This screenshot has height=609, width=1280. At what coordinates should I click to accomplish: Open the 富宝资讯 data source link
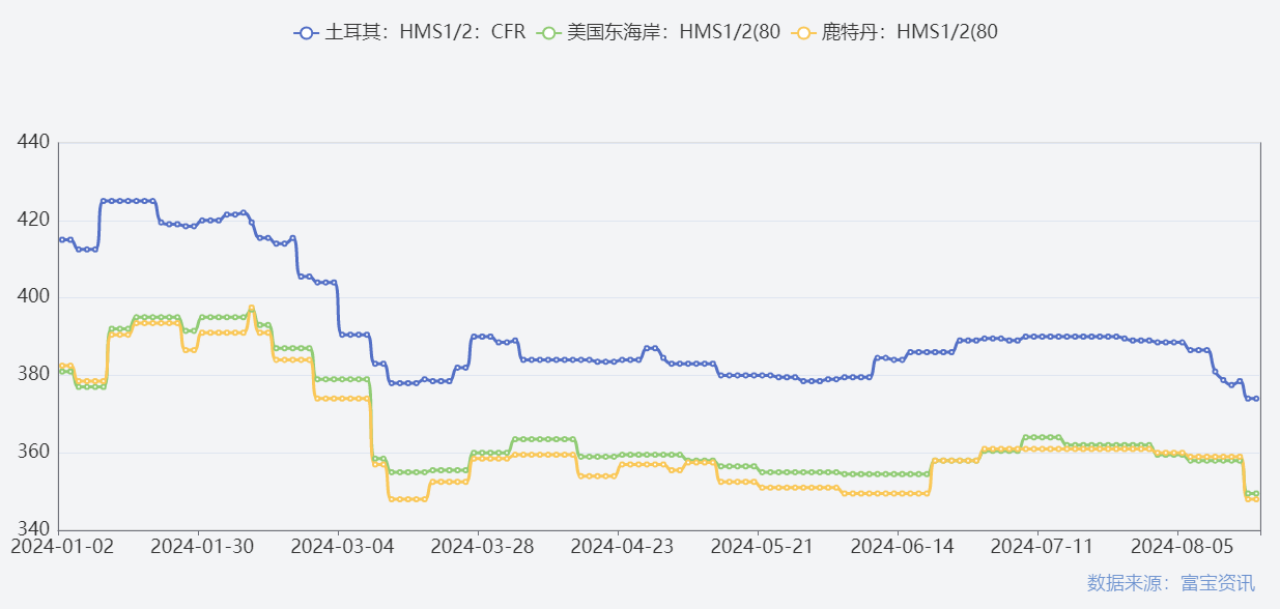coord(1170,583)
